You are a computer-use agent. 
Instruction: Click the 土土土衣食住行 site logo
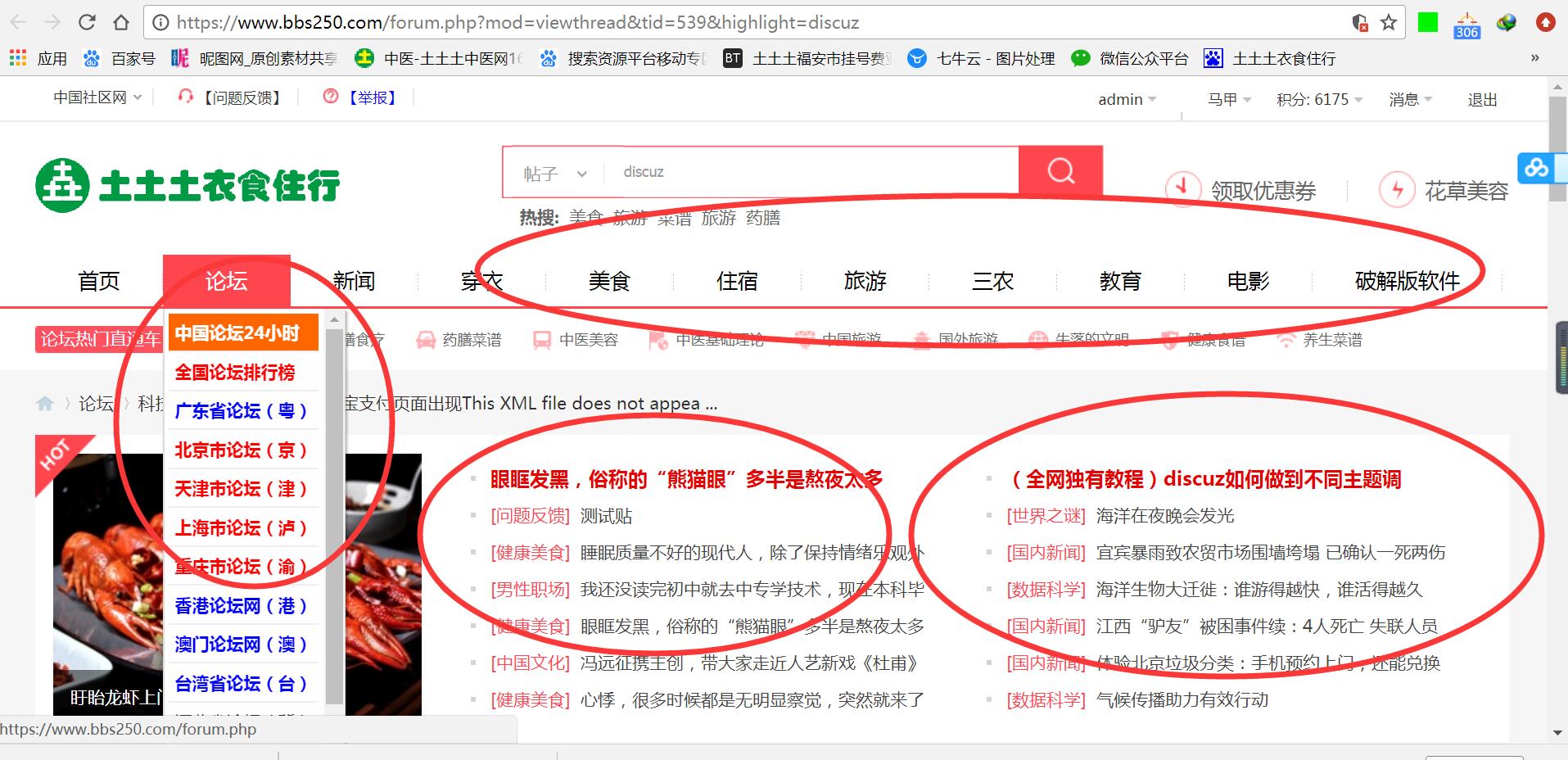pos(188,184)
